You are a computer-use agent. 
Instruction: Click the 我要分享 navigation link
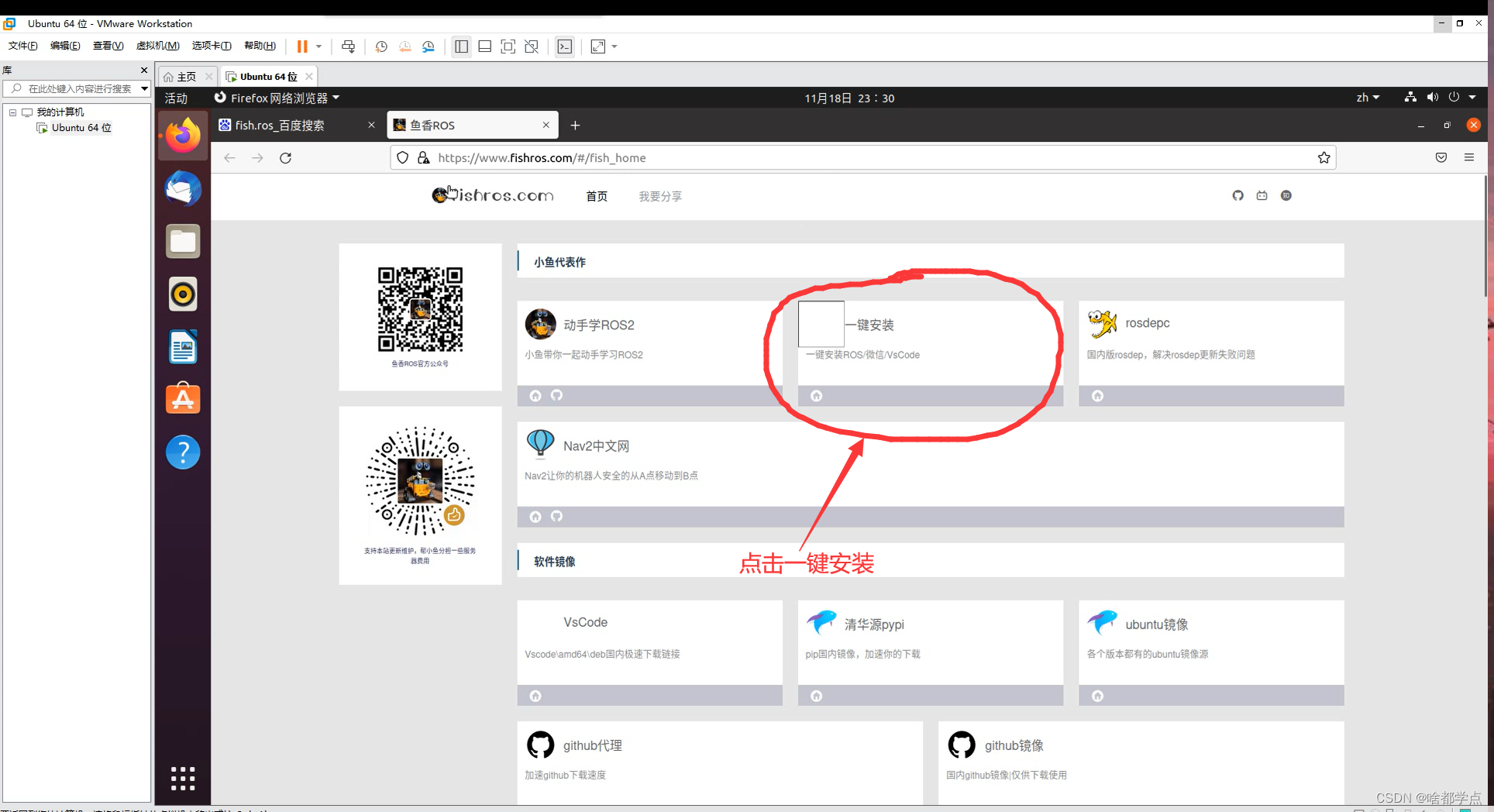(660, 196)
